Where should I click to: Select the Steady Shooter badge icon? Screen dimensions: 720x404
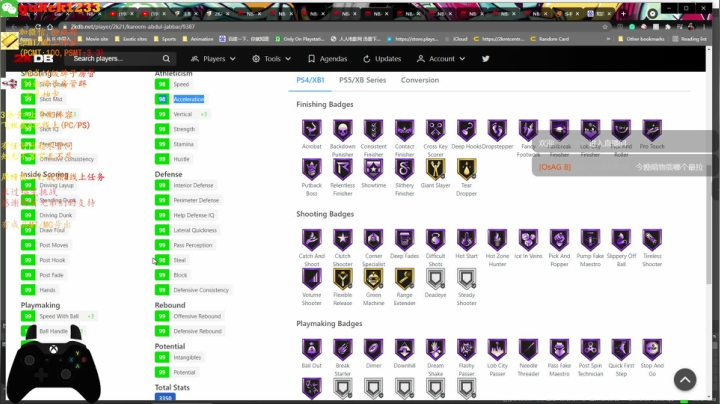click(x=467, y=279)
